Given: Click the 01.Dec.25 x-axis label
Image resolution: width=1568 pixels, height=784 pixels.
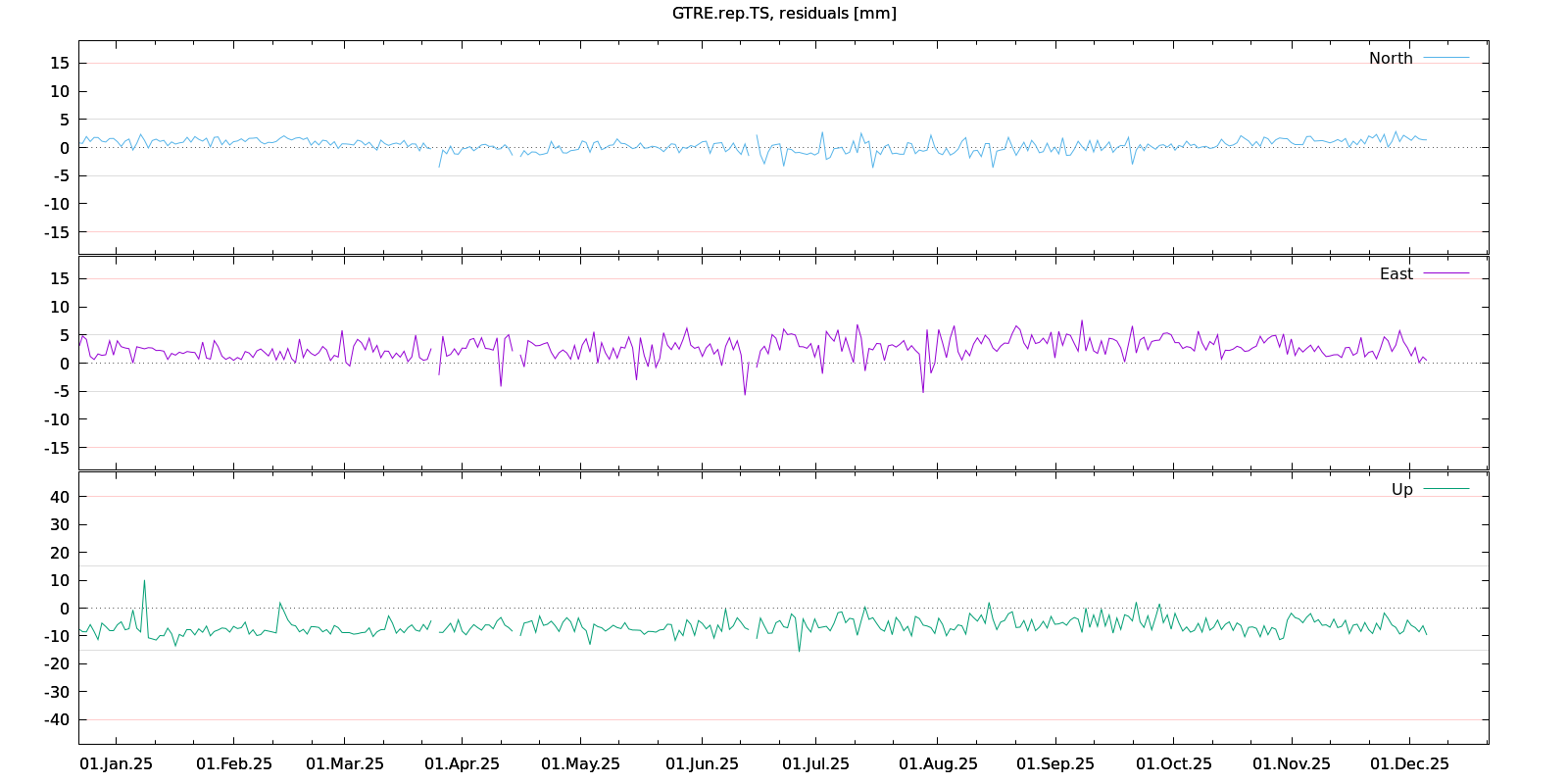Looking at the screenshot, I should coord(1409,763).
